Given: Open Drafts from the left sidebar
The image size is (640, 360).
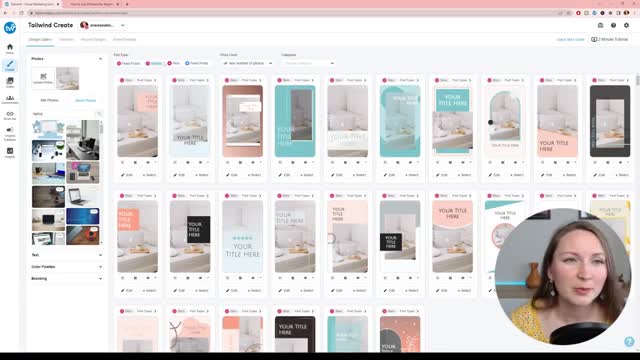Looking at the screenshot, I should pos(10,82).
